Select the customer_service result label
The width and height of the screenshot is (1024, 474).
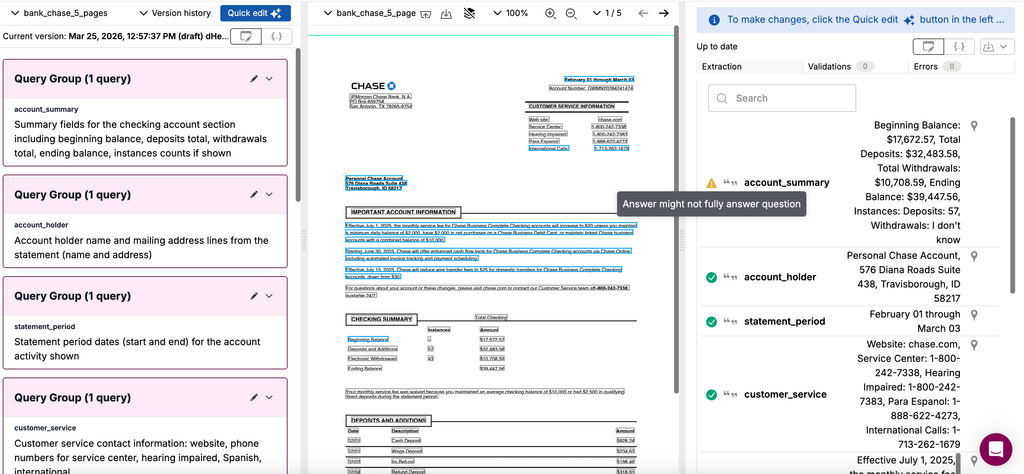[786, 395]
